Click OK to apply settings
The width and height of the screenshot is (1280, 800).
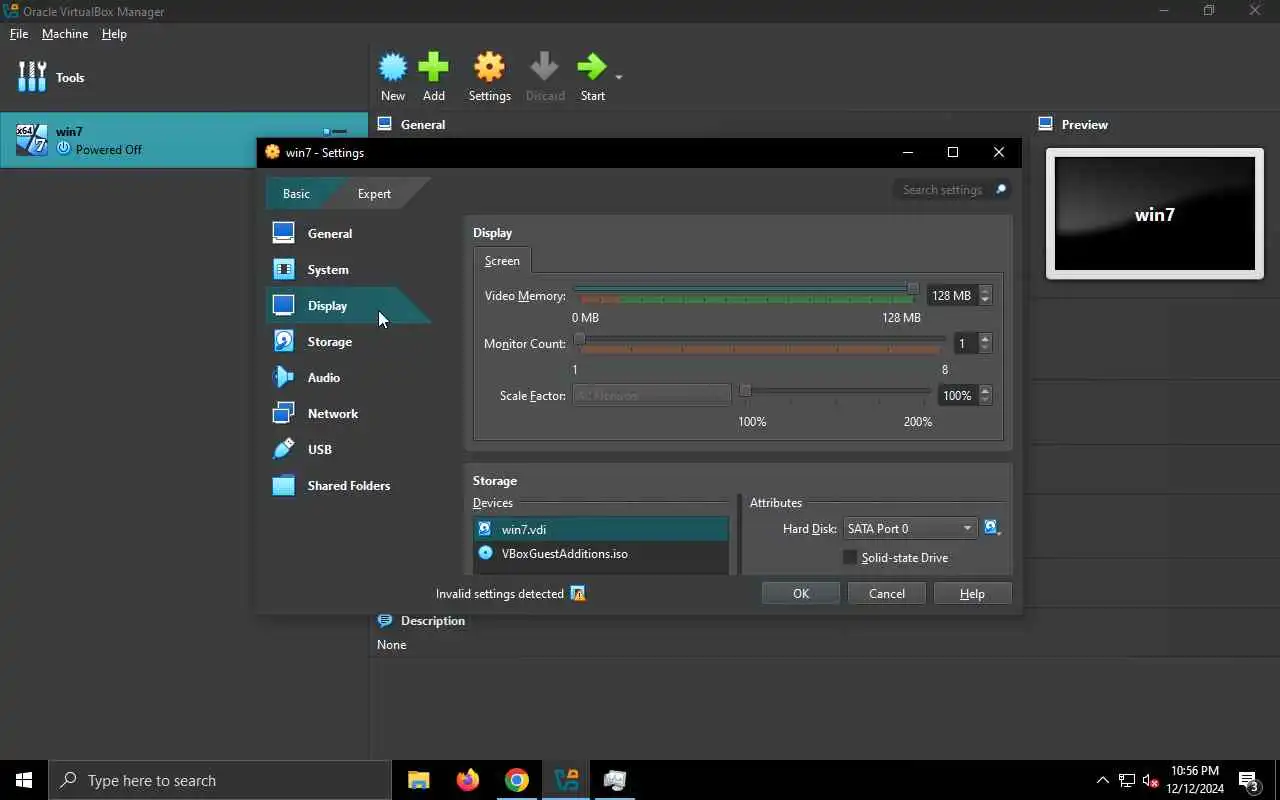801,593
